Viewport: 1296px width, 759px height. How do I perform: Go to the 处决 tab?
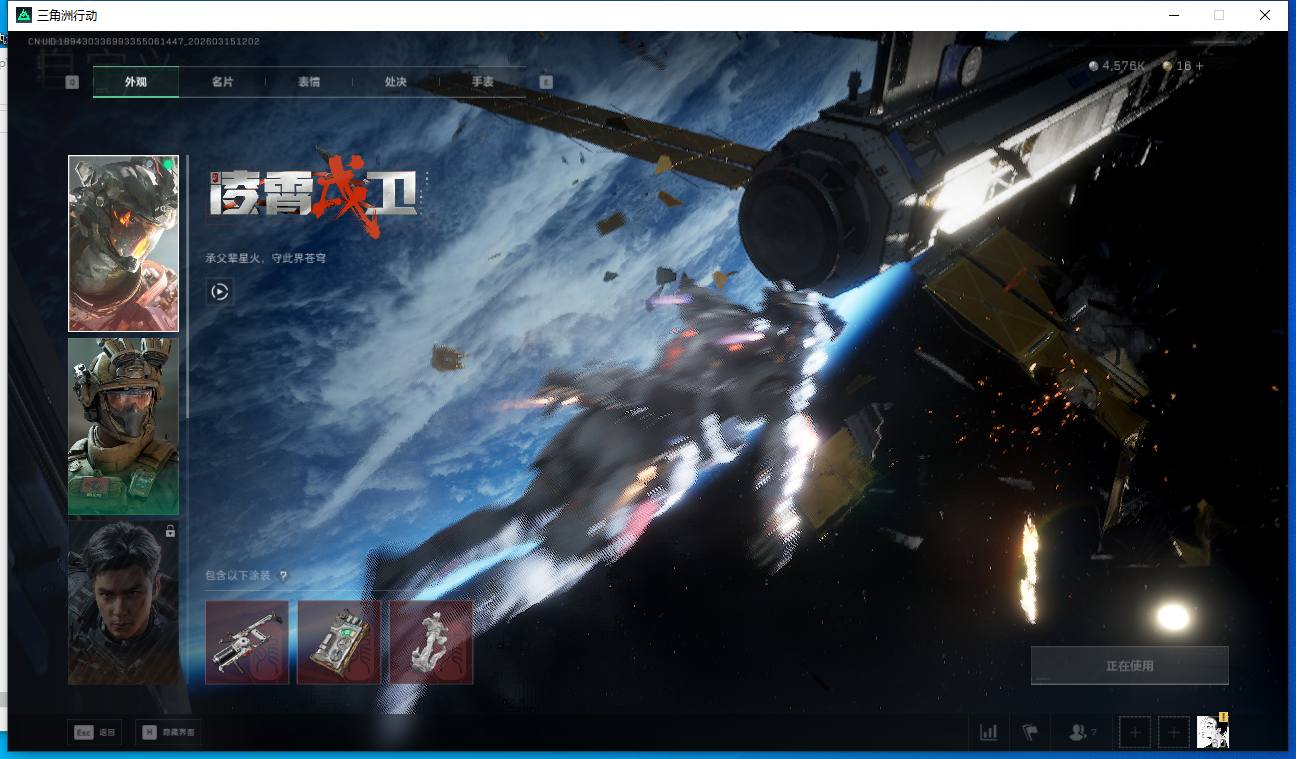(x=395, y=82)
